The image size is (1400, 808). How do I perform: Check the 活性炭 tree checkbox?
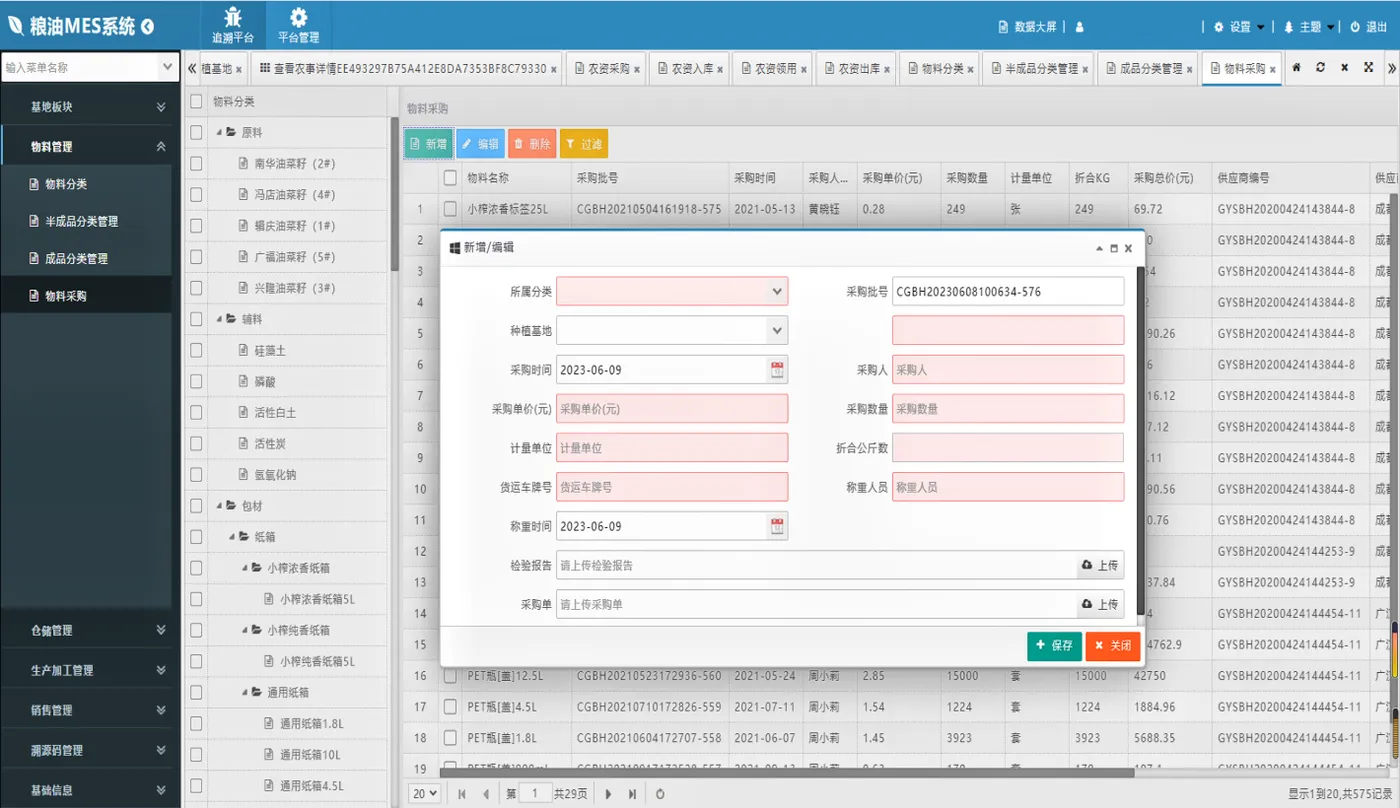pyautogui.click(x=196, y=443)
